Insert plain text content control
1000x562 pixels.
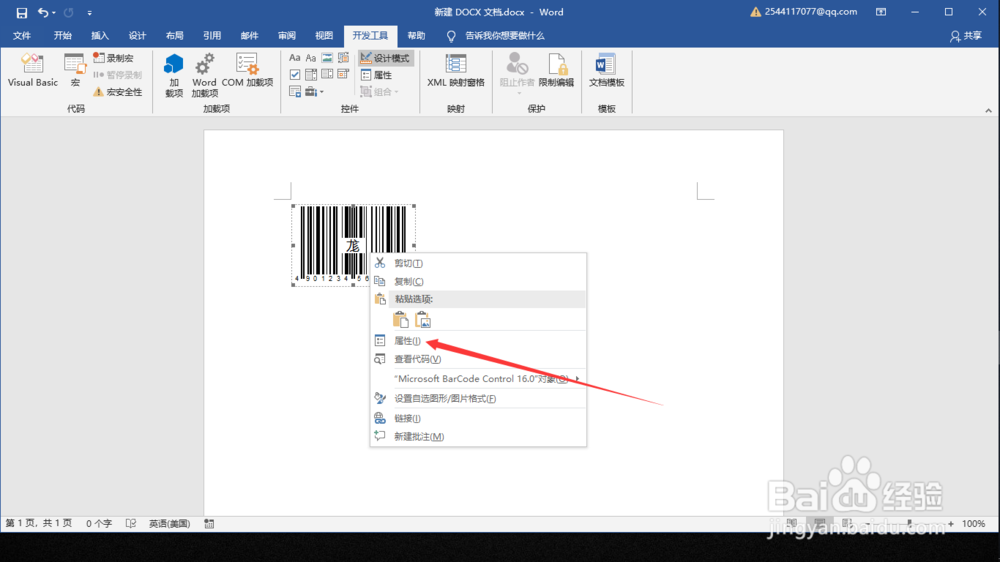311,58
